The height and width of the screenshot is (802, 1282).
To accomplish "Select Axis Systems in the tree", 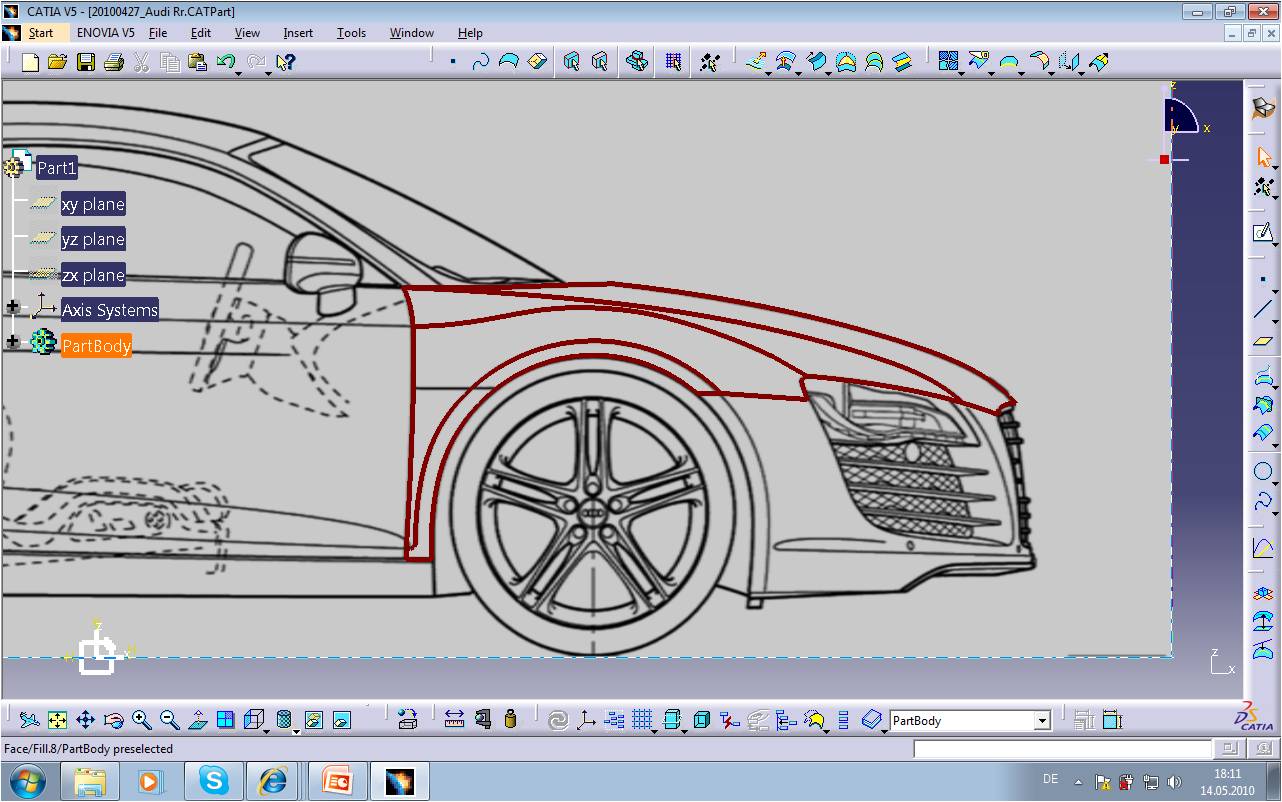I will [110, 310].
